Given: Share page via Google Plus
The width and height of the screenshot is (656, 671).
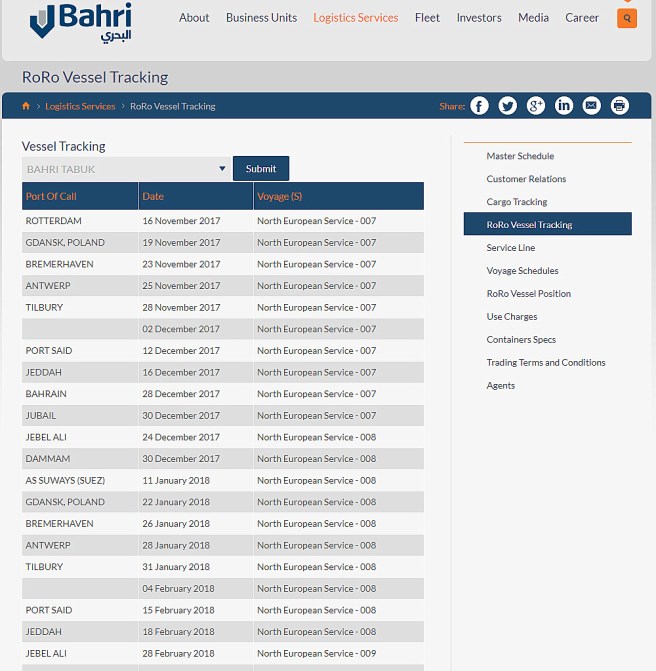Looking at the screenshot, I should [536, 106].
